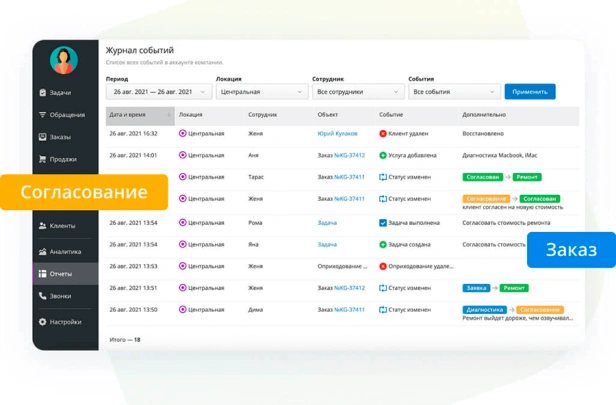Go to the Клиенты sidebar item
Image resolution: width=616 pixels, height=405 pixels.
coord(64,226)
